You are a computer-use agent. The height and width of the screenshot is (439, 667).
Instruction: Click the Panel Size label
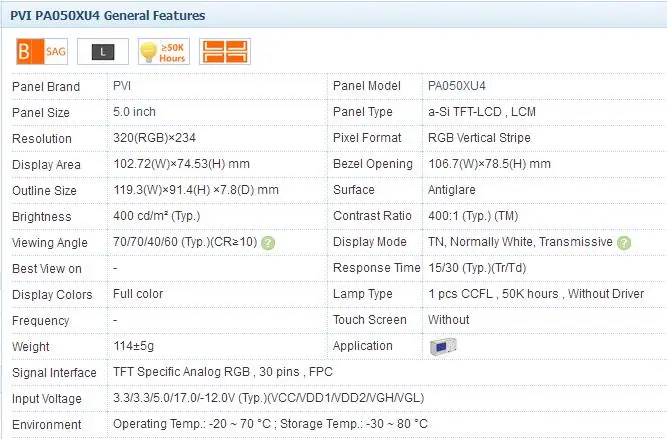coord(41,113)
